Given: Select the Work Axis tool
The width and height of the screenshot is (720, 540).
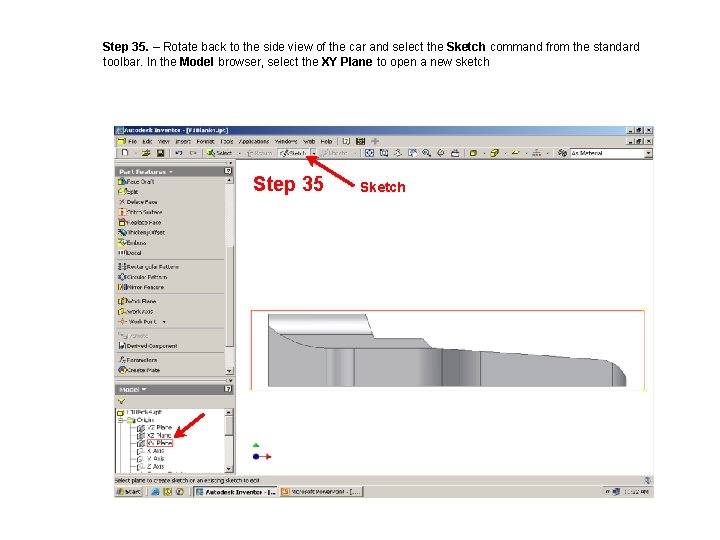Looking at the screenshot, I should 136,311.
